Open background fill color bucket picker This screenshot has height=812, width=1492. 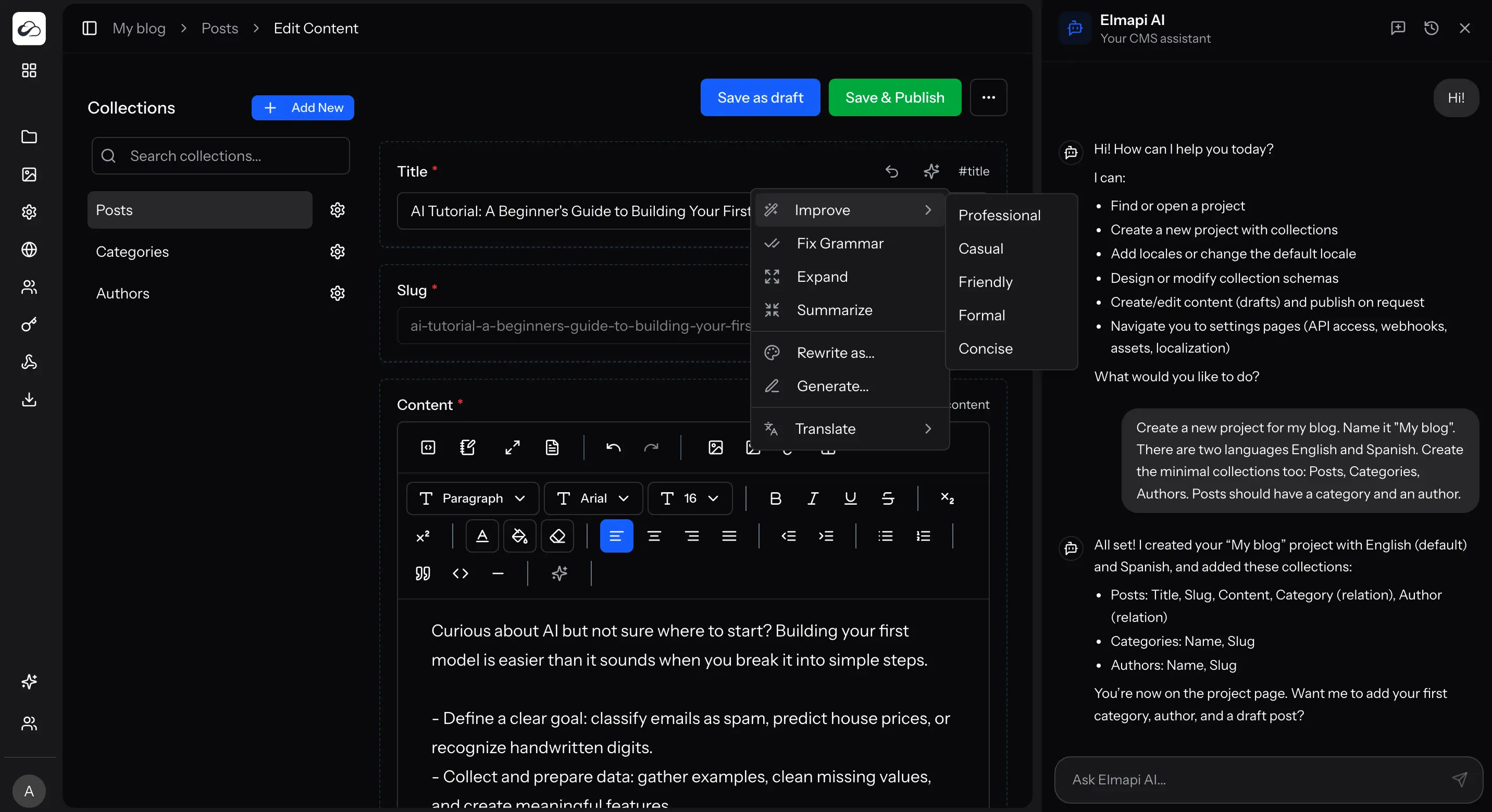tap(519, 536)
